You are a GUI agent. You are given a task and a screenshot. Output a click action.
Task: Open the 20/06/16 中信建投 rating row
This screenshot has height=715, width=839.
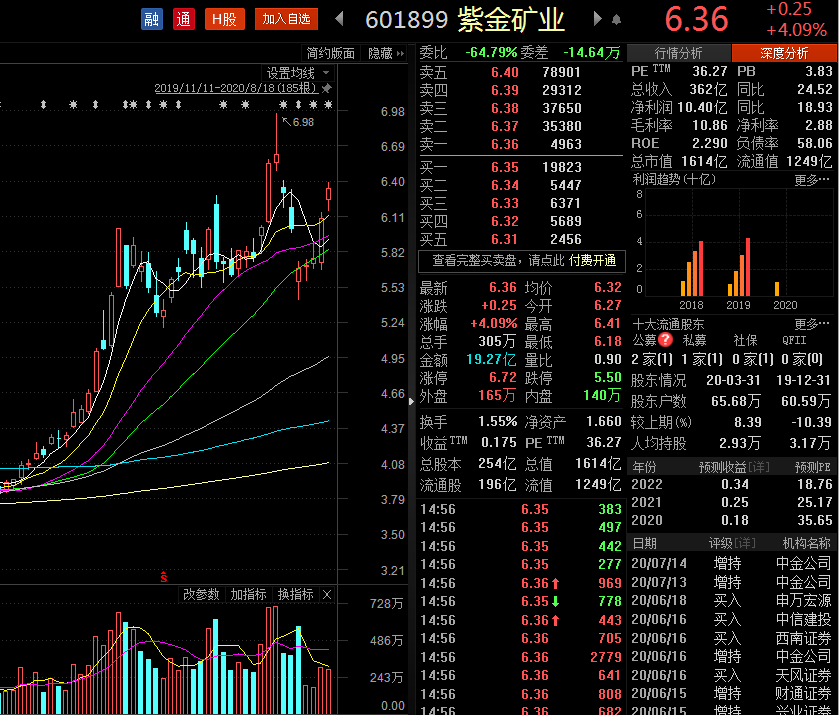click(x=731, y=619)
